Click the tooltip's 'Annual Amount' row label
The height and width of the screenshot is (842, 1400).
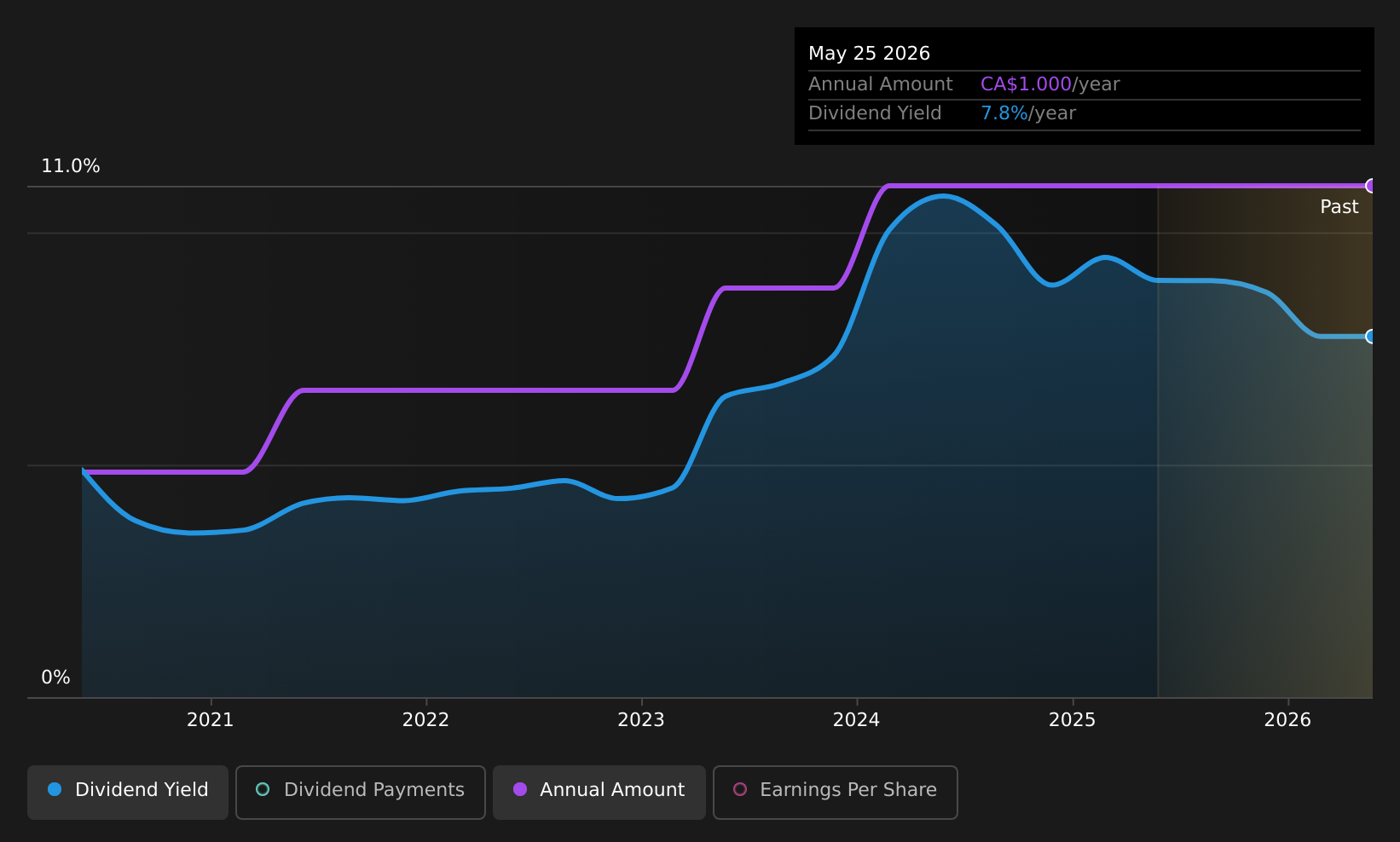point(881,84)
